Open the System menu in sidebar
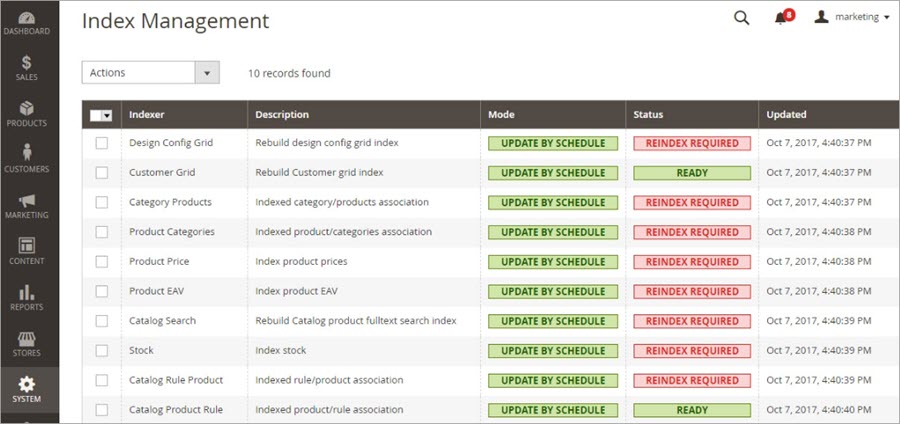Image resolution: width=900 pixels, height=424 pixels. pyautogui.click(x=27, y=389)
